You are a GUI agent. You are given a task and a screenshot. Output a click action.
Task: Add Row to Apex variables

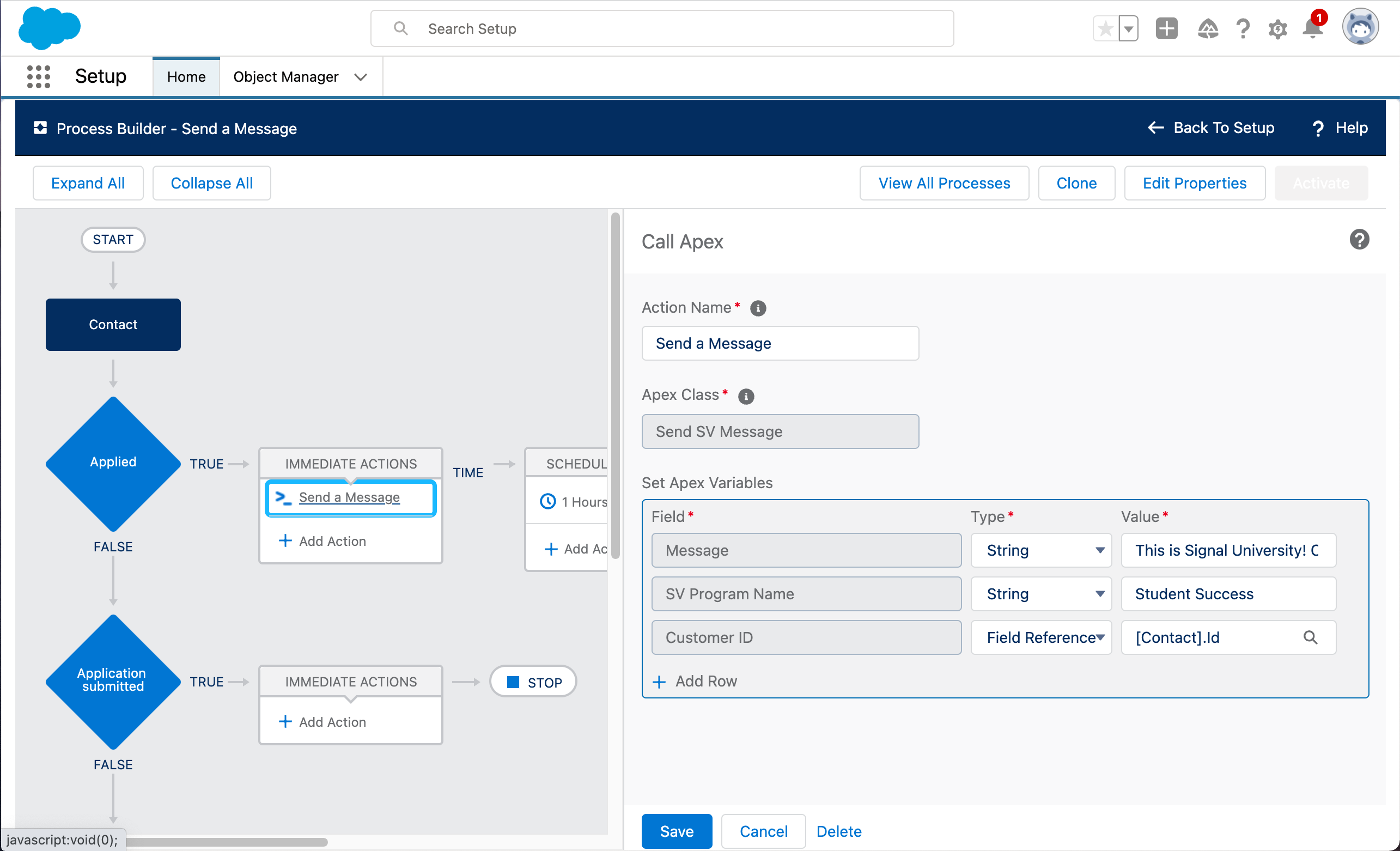[695, 681]
